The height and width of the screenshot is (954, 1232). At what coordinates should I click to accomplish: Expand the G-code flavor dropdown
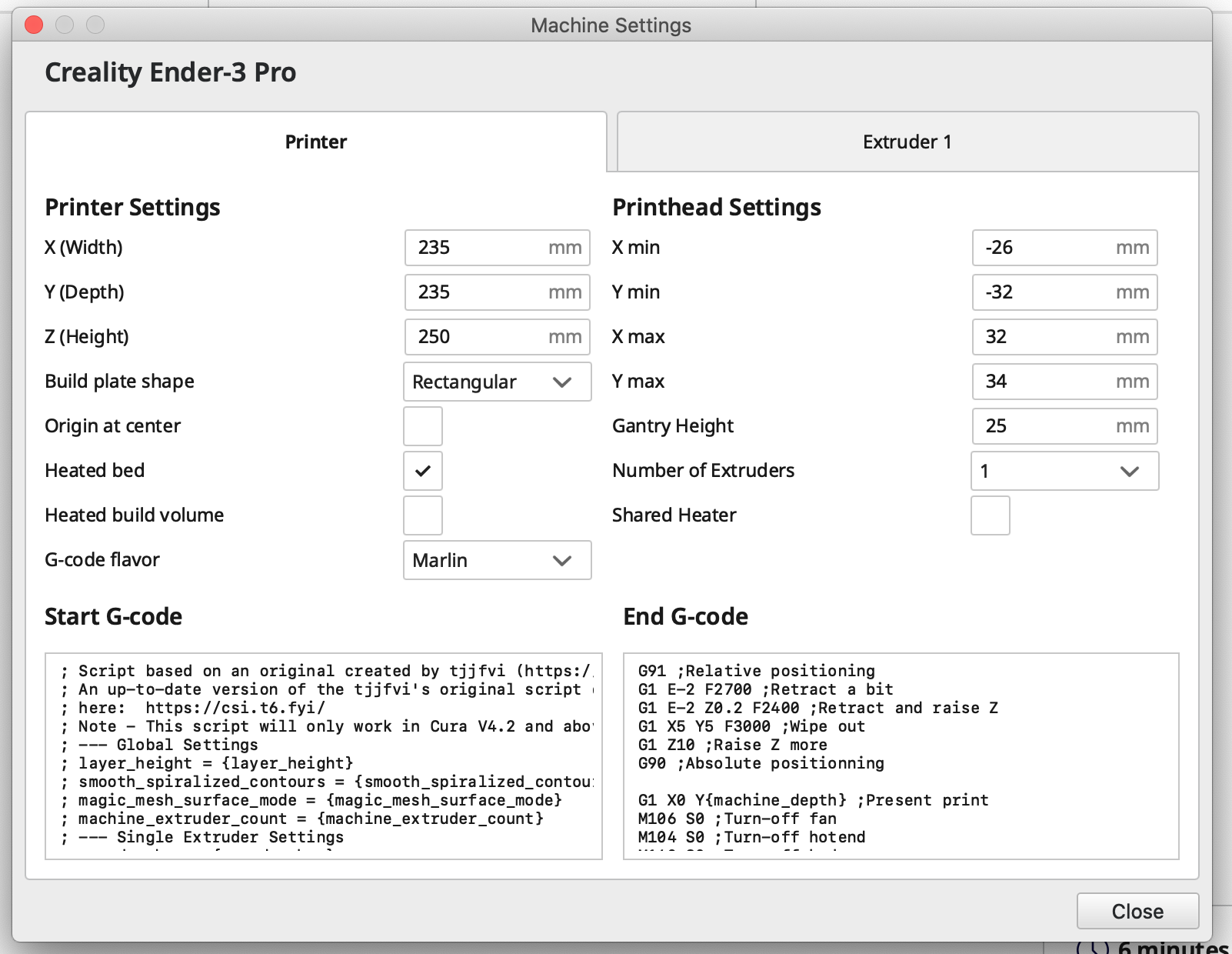coord(497,560)
